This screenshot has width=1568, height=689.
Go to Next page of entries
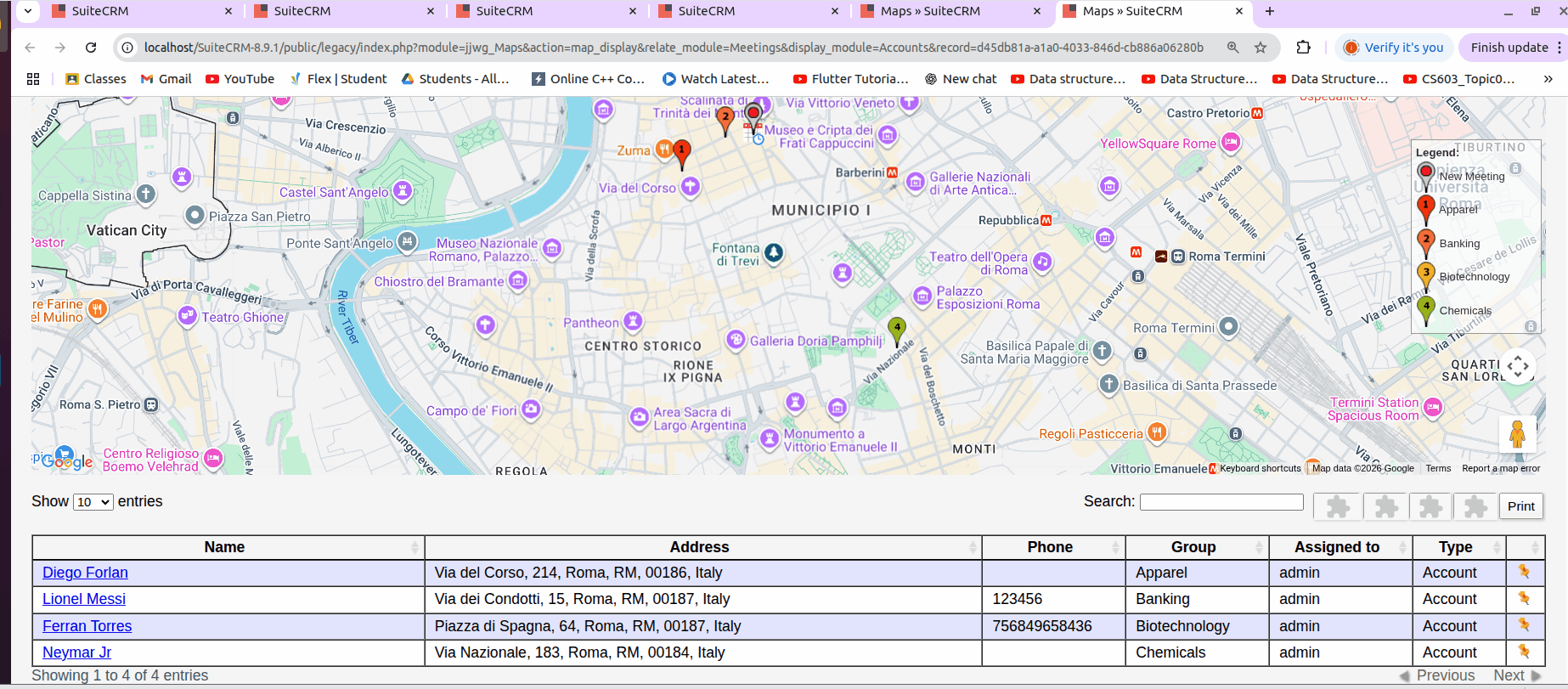pyautogui.click(x=1509, y=675)
